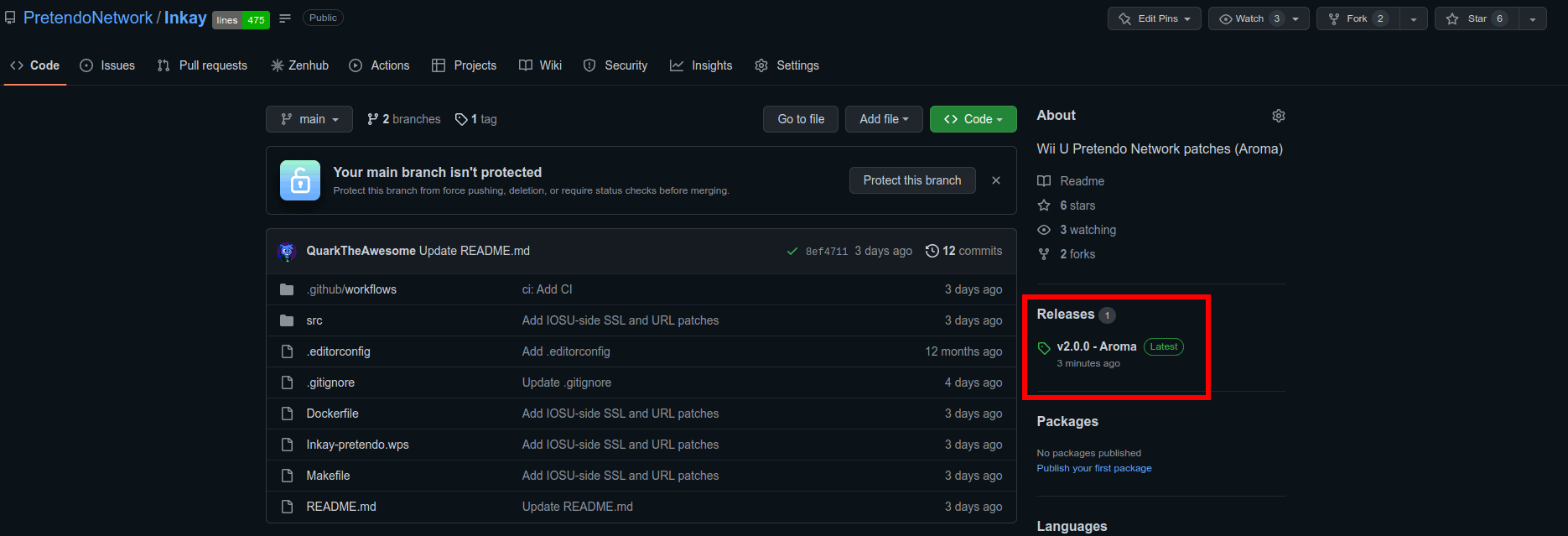Open QuarkTheAwesome author link
The image size is (1568, 536).
(x=361, y=251)
